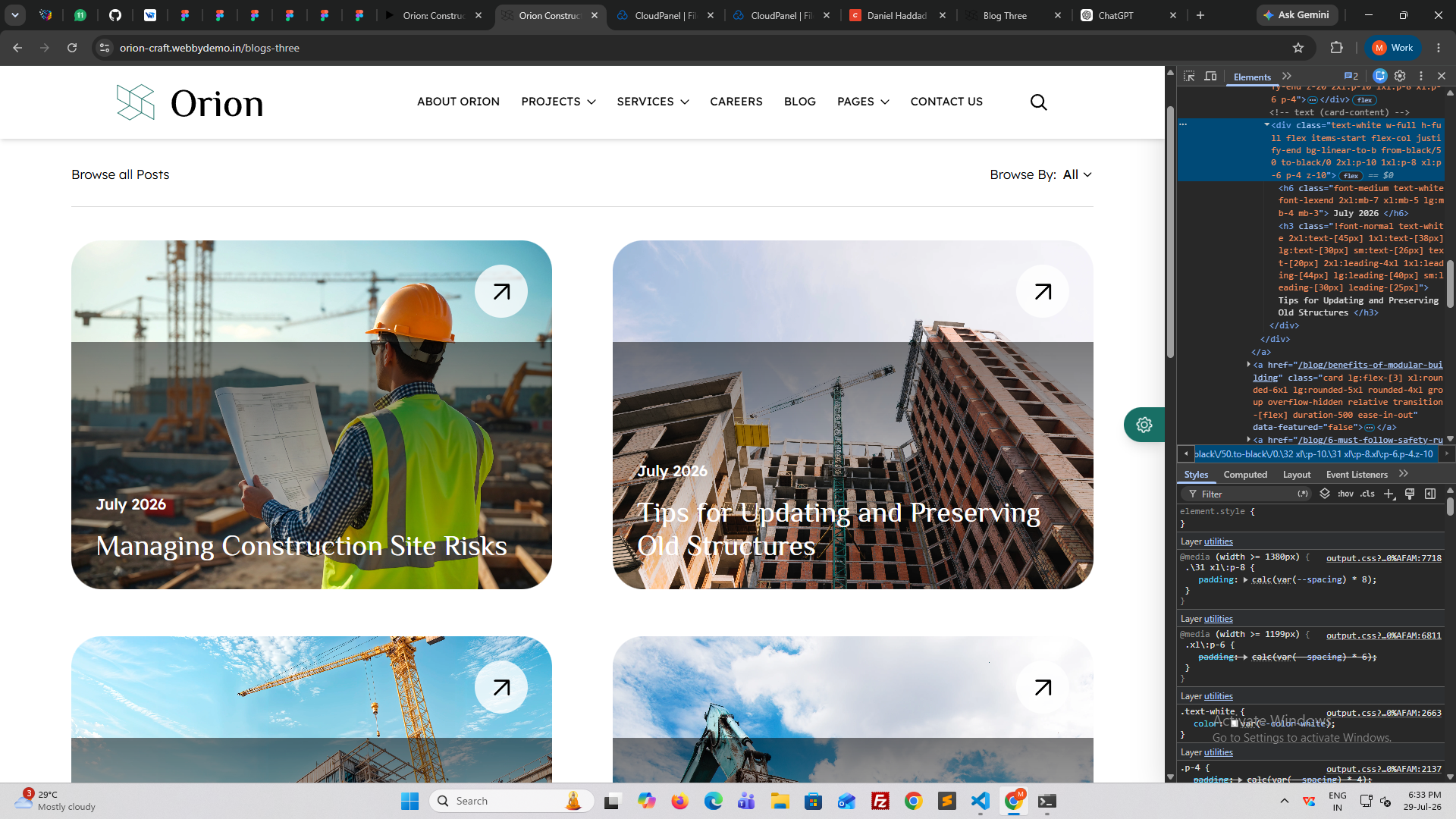Close the DevTools panel
The width and height of the screenshot is (1456, 819).
(1442, 76)
